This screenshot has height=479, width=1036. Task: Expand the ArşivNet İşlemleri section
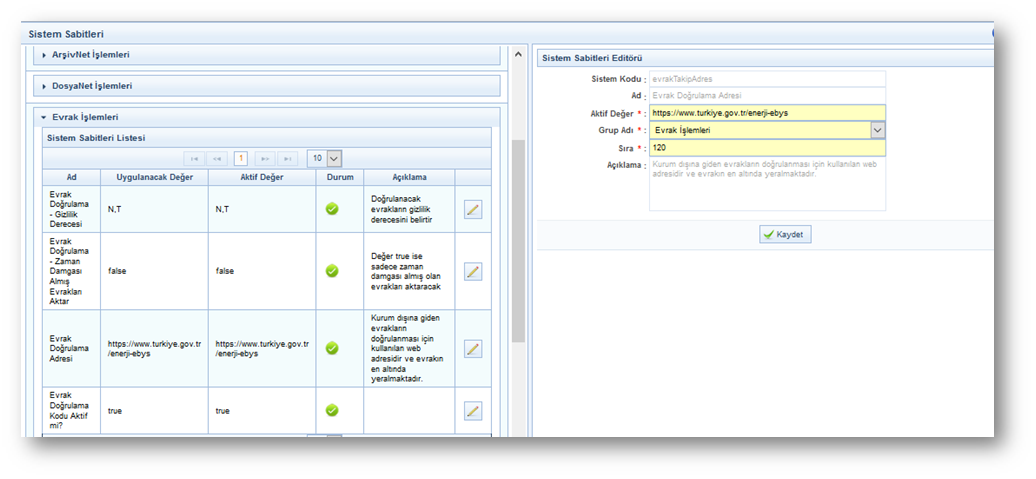click(90, 54)
